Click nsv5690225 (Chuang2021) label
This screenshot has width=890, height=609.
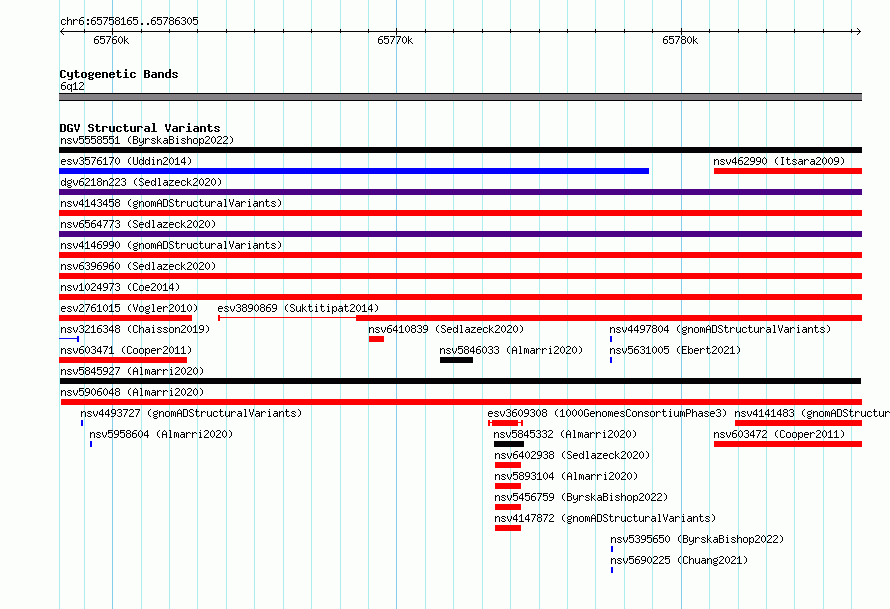tap(679, 560)
